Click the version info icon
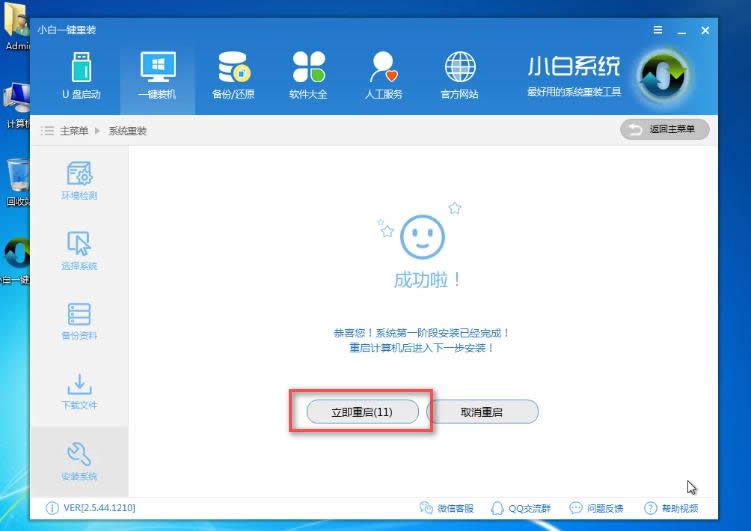This screenshot has height=531, width=751. [x=52, y=508]
